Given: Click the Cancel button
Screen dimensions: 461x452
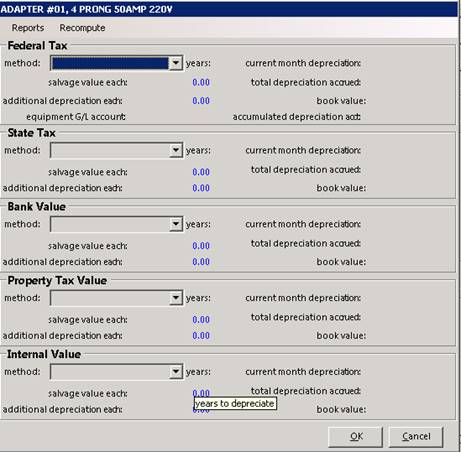Looking at the screenshot, I should tap(416, 437).
